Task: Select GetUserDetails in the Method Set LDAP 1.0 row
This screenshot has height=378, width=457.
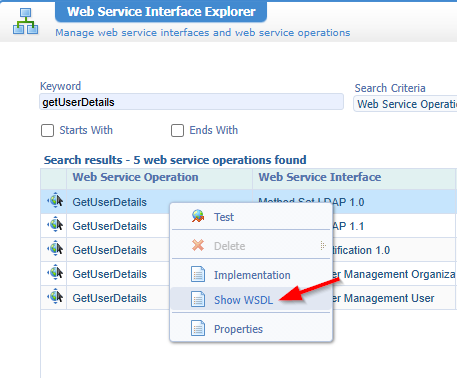Action: coord(110,202)
